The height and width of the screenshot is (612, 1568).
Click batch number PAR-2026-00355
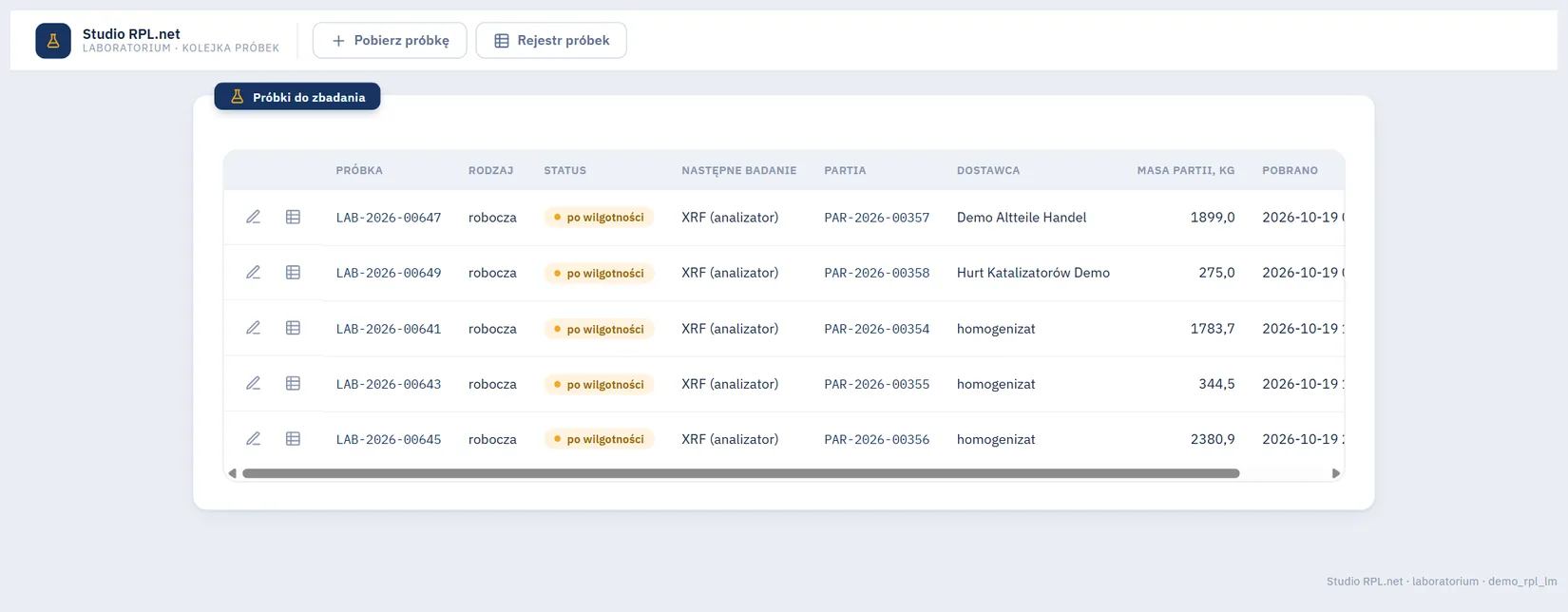click(877, 384)
